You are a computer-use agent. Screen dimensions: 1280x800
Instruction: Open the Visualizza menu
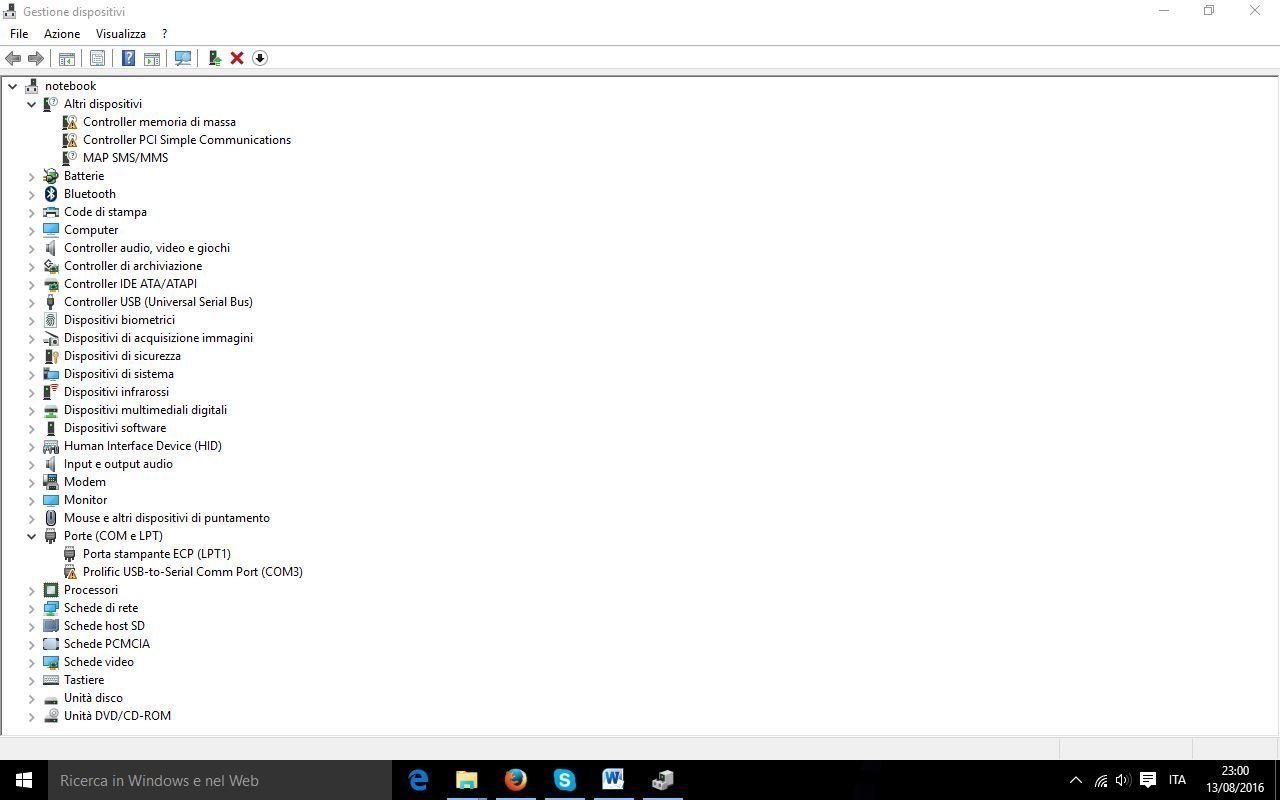coord(120,34)
